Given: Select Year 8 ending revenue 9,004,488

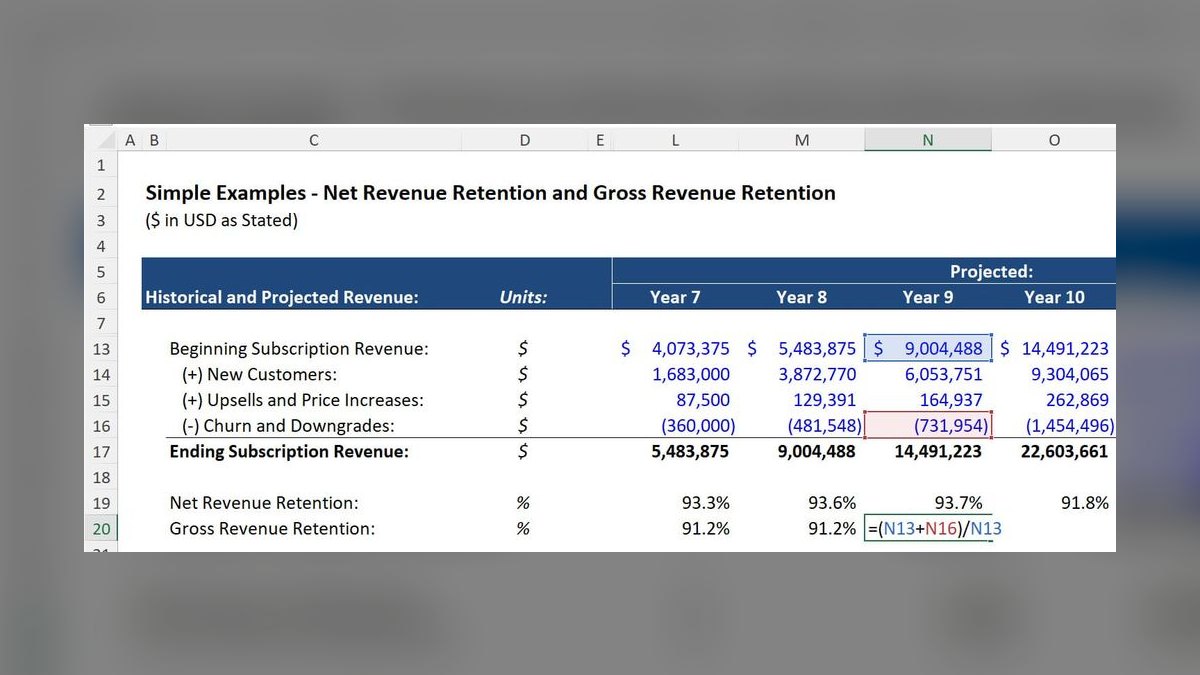Looking at the screenshot, I should tap(817, 451).
